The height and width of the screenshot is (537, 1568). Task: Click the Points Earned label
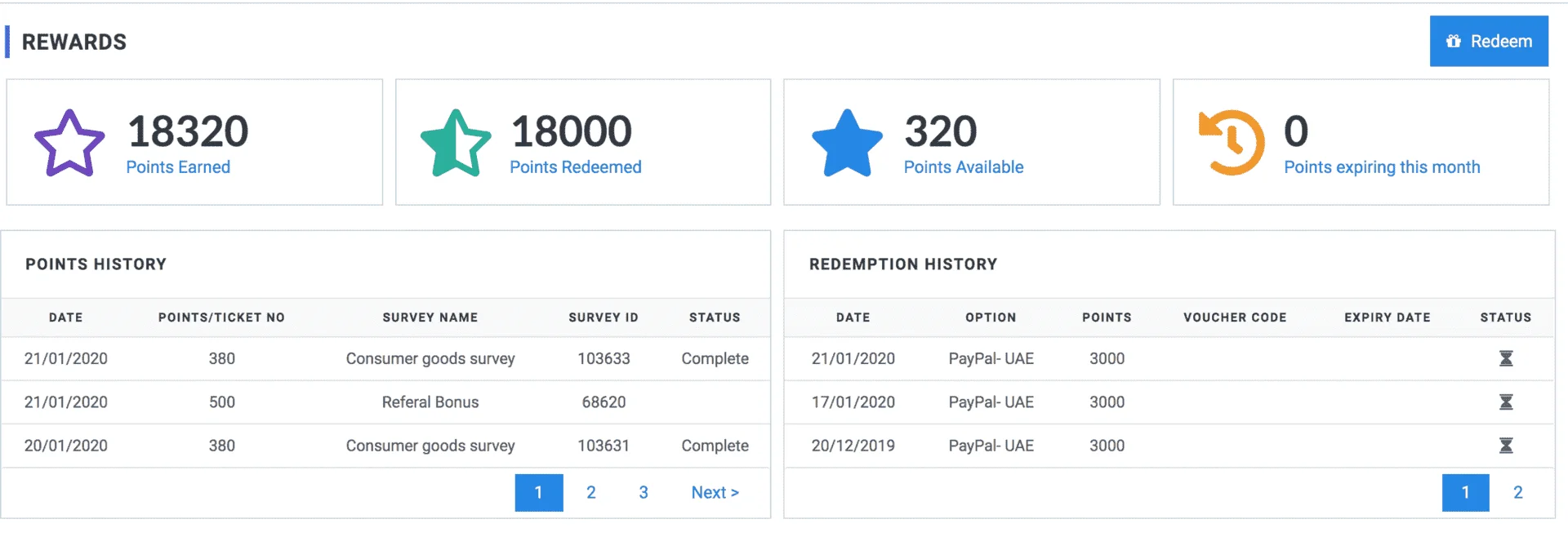[x=178, y=167]
